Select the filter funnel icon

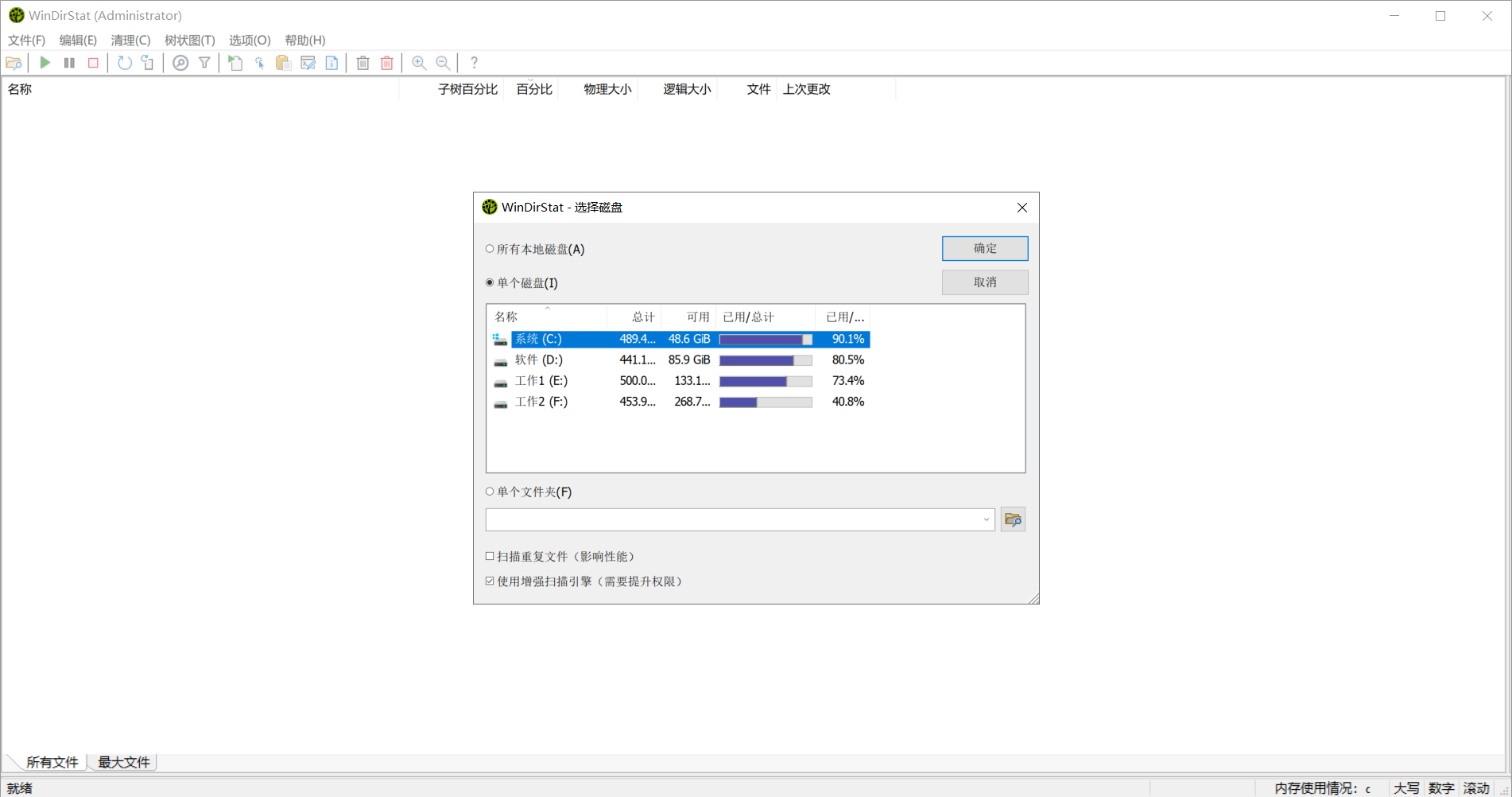(204, 63)
